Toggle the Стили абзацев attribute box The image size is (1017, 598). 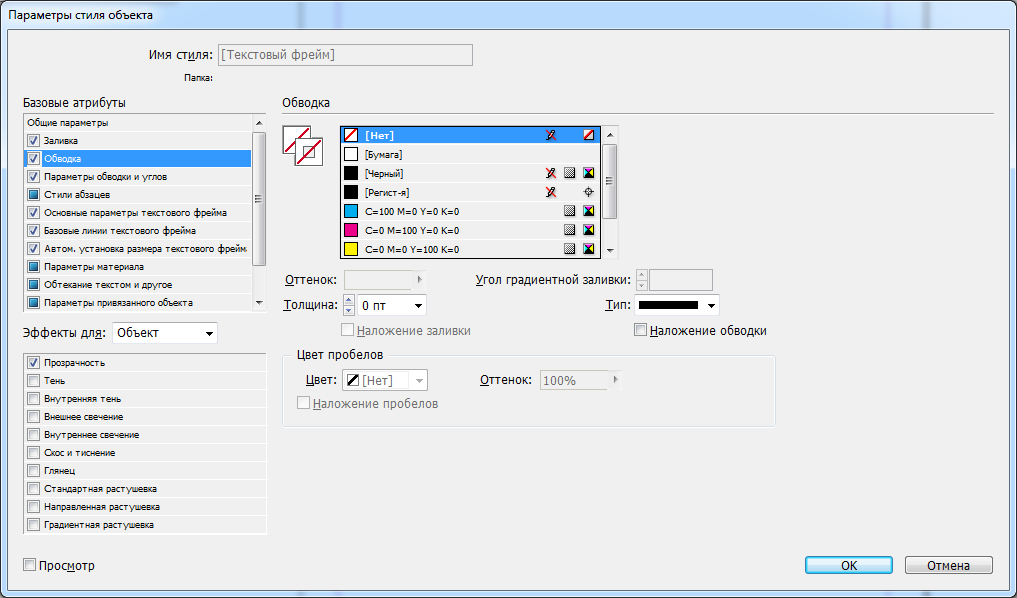(x=34, y=195)
